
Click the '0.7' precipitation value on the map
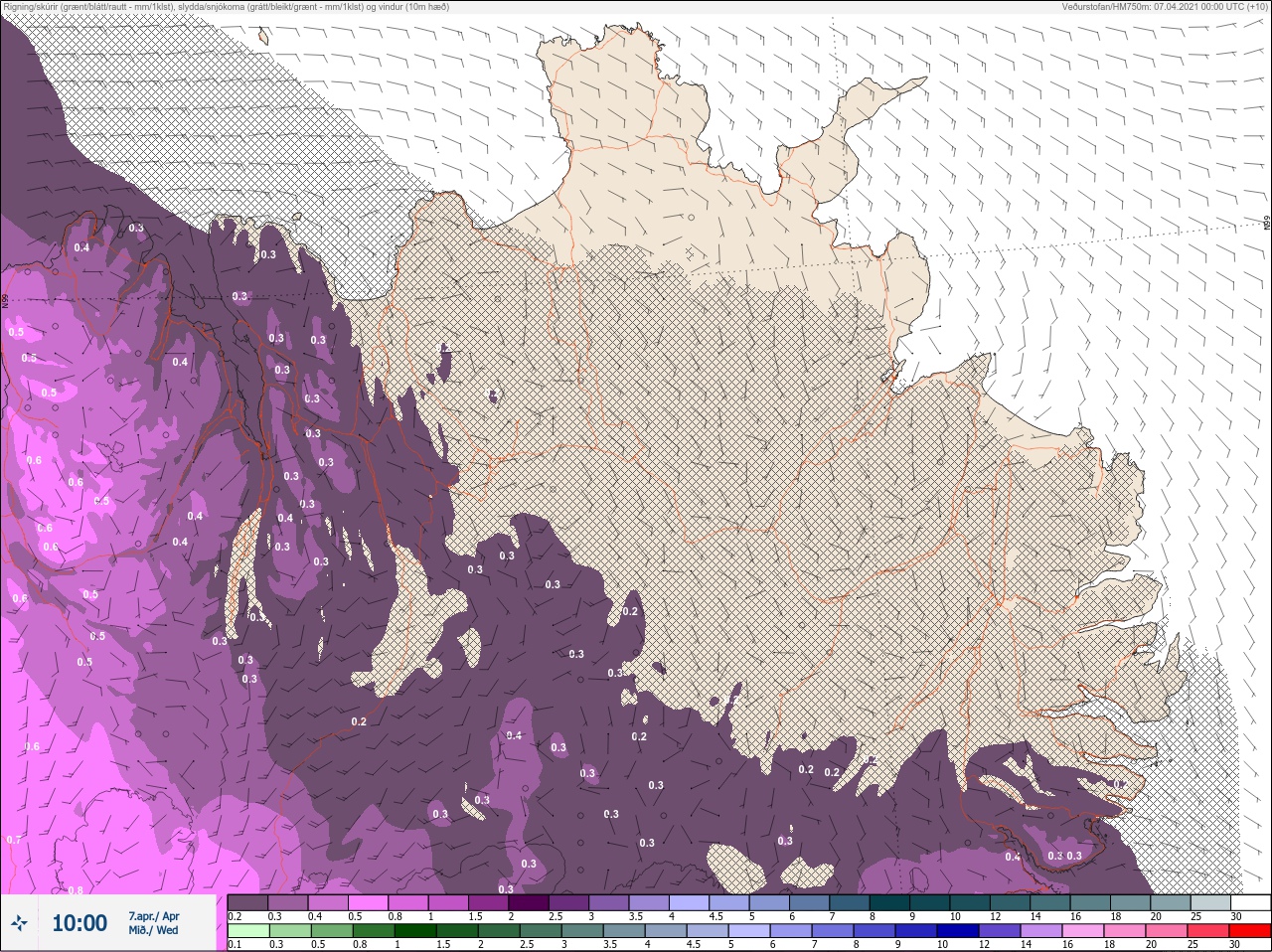pyautogui.click(x=13, y=840)
